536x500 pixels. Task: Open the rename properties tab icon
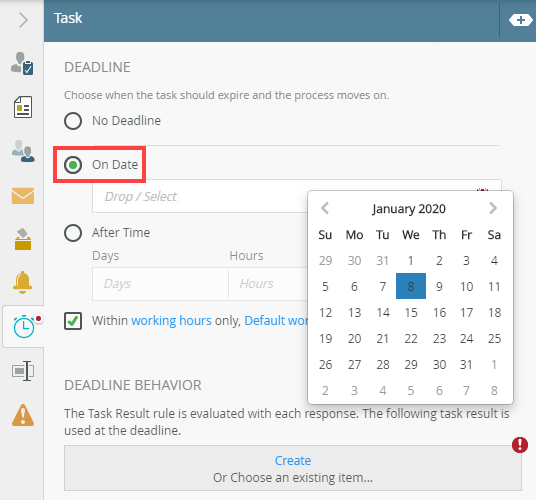[23, 371]
